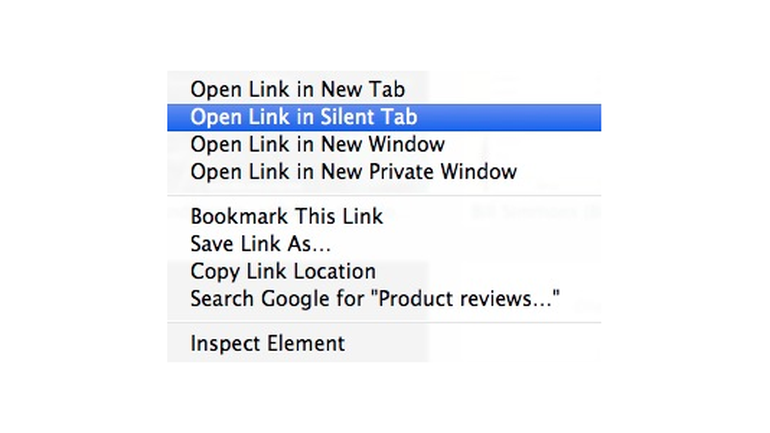This screenshot has width=770, height=433.
Task: Use the private window menu entry
Action: pos(353,171)
